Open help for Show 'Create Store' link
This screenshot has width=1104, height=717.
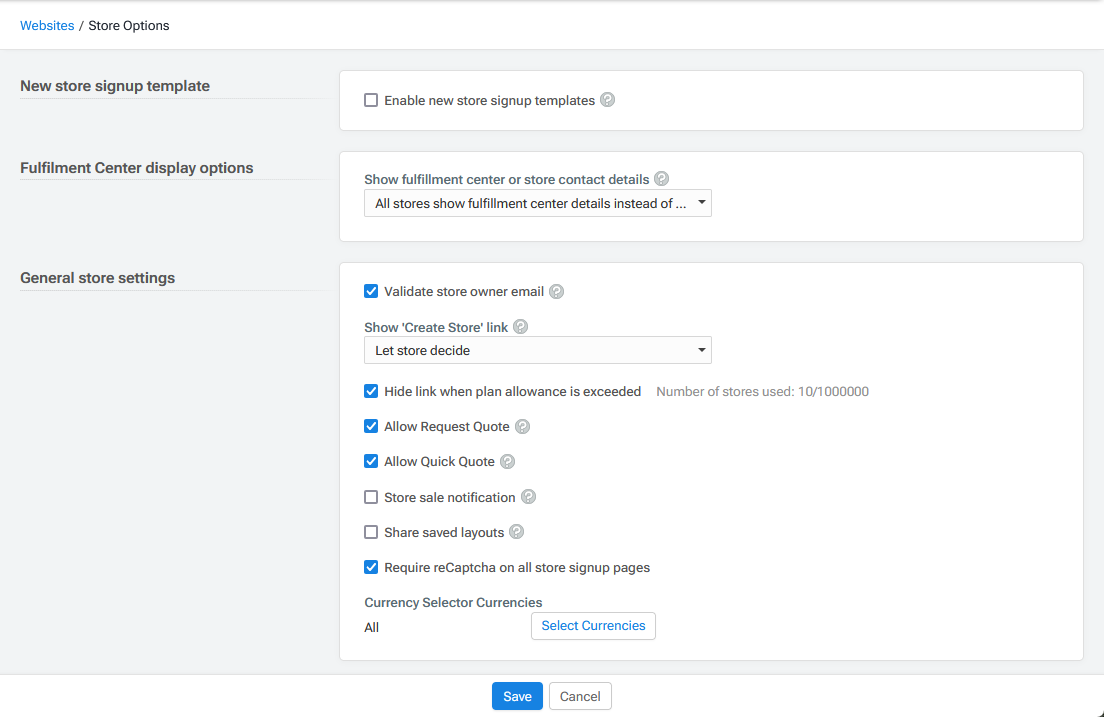pyautogui.click(x=520, y=326)
